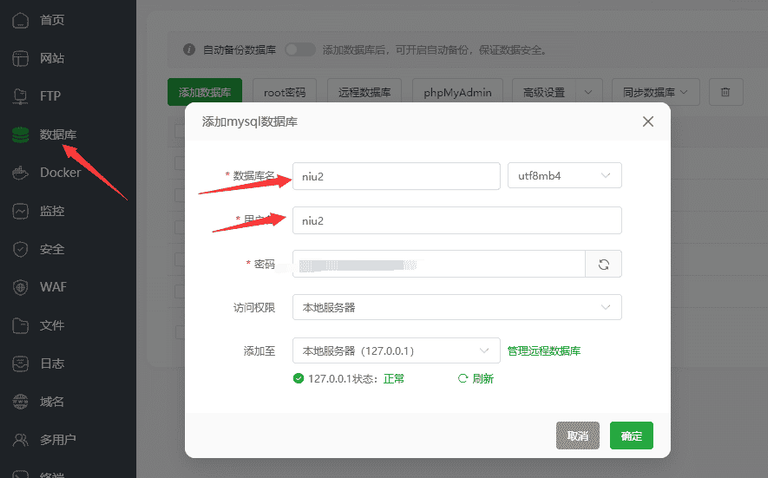Click the database (数据库) stack icon

tap(20, 135)
